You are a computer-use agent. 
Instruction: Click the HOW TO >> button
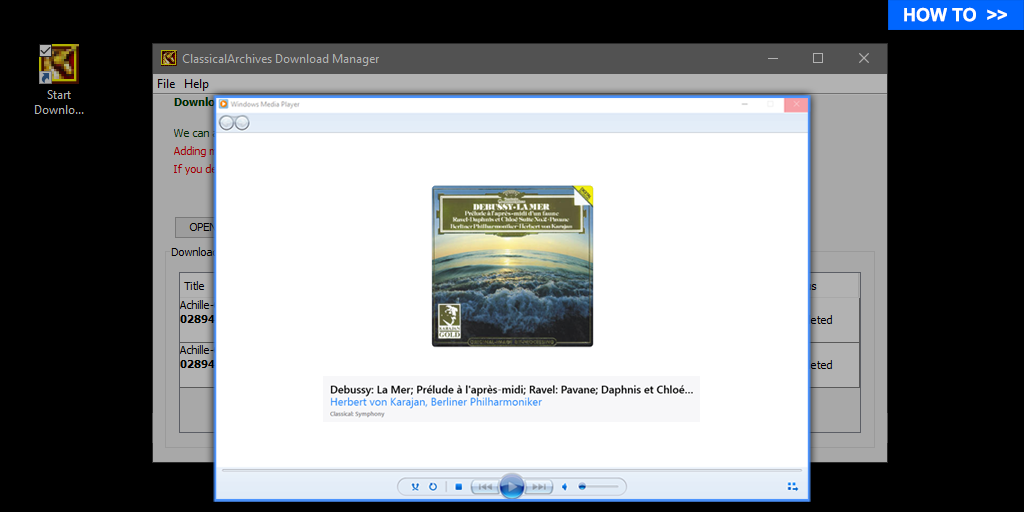955,15
